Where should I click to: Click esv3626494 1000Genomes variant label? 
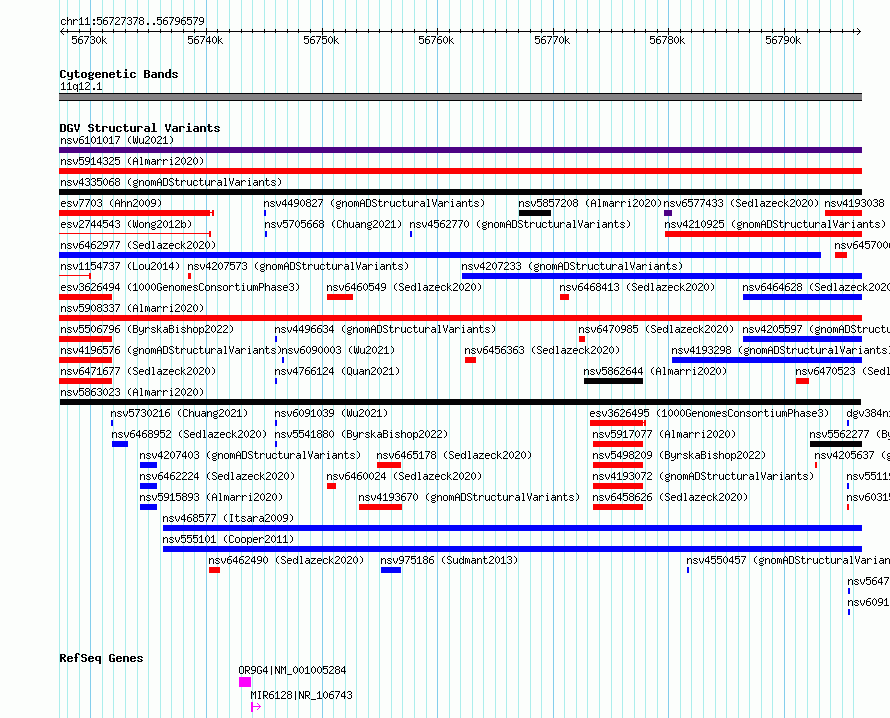(180, 287)
